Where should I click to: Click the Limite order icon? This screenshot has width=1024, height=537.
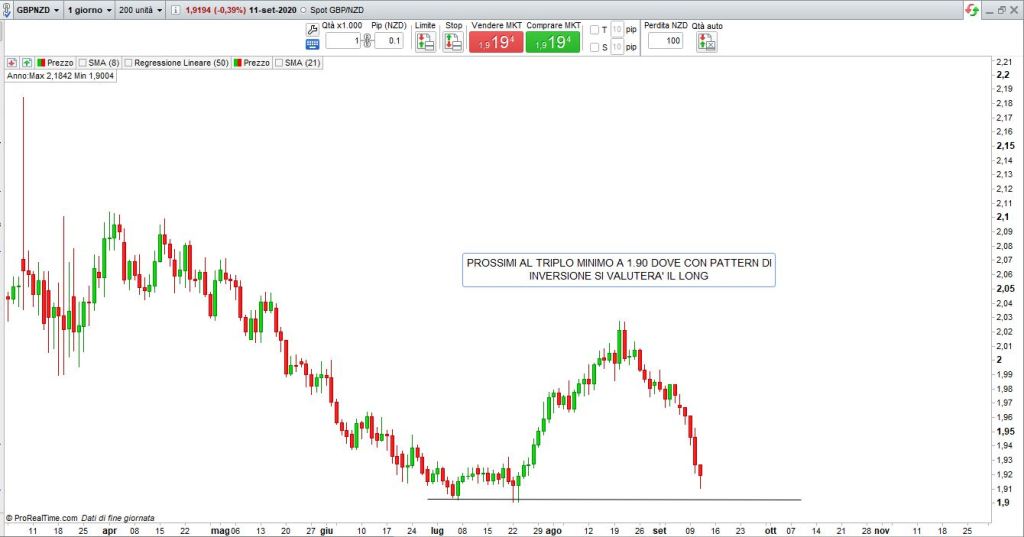point(425,42)
